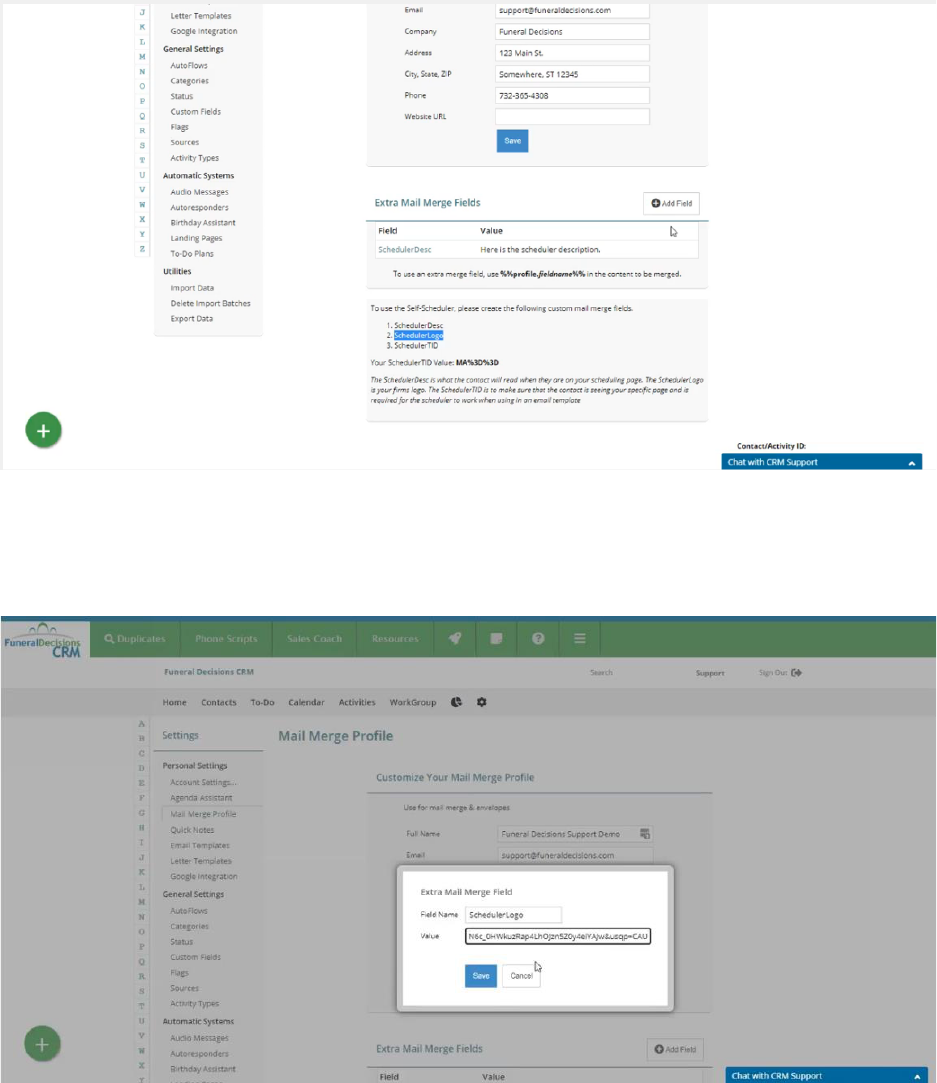Click the Sign Out arrow icon

[797, 673]
